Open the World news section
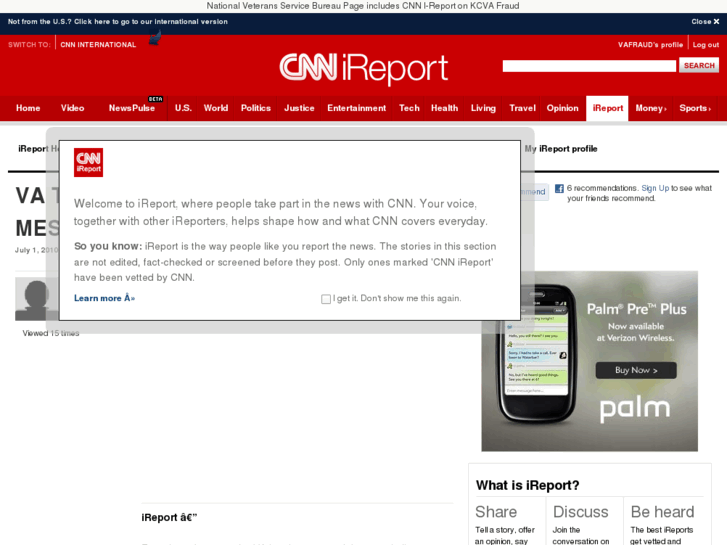Screen dimensions: 727x545 216,108
